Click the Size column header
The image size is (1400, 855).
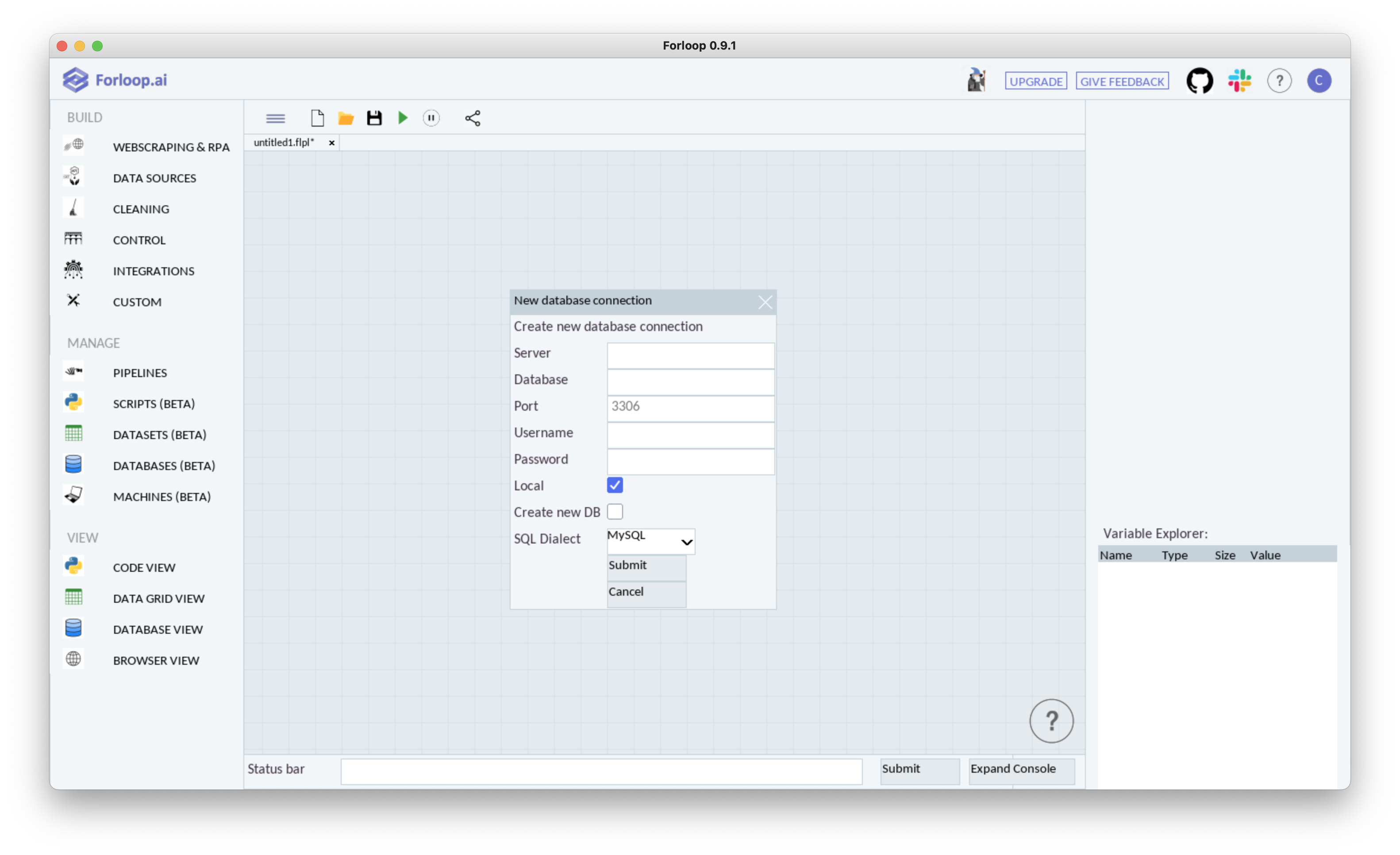(1225, 555)
